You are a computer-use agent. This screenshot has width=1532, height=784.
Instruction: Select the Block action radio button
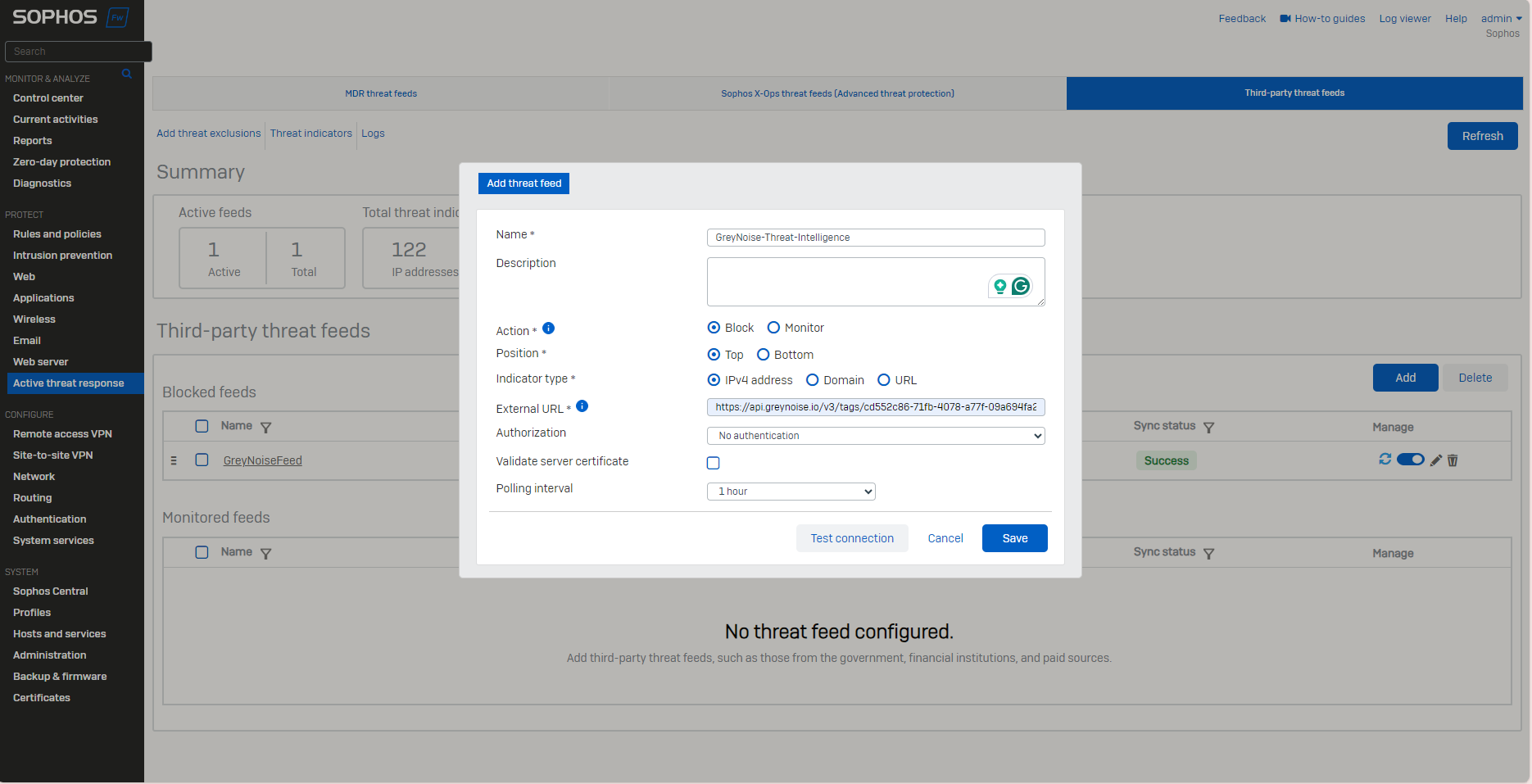pos(714,328)
